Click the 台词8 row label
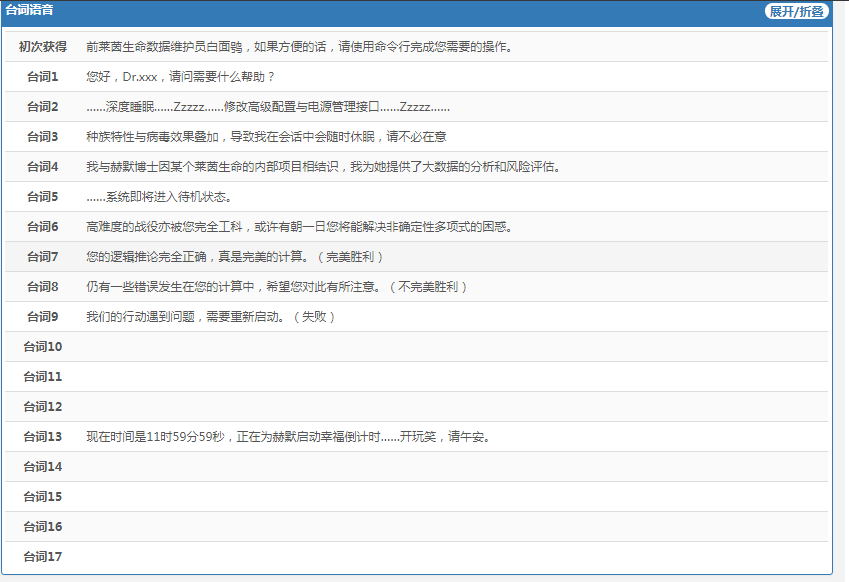Viewport: 849px width, 582px height. pyautogui.click(x=43, y=287)
